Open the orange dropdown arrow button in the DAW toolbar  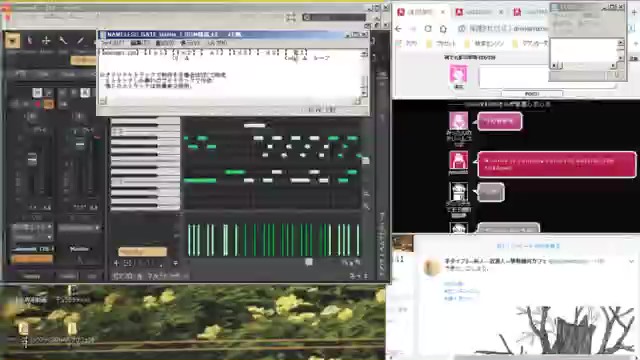tap(12, 40)
